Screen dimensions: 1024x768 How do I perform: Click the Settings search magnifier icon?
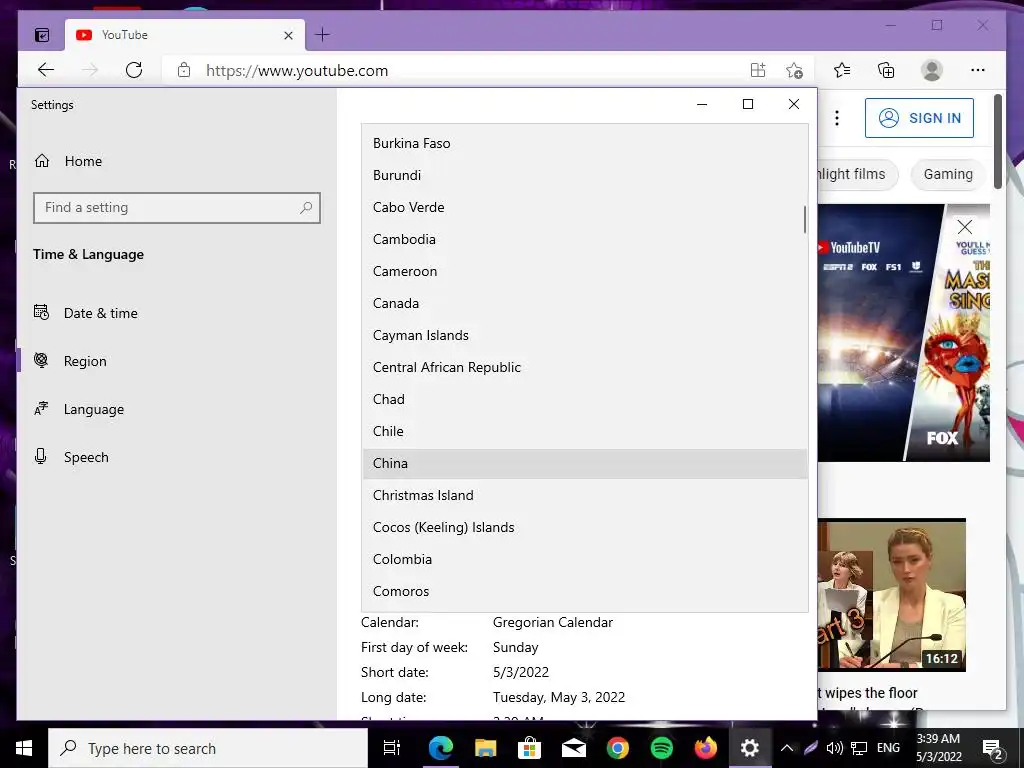click(x=306, y=208)
